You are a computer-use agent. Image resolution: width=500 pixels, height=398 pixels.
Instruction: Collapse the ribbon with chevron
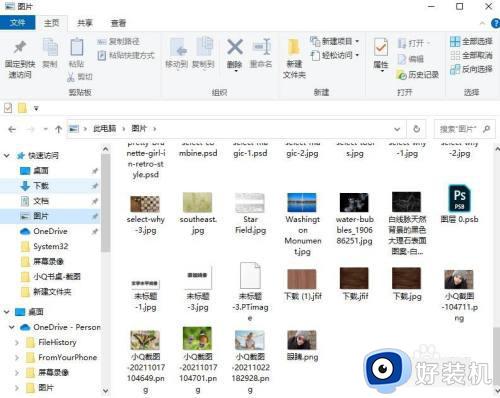pyautogui.click(x=482, y=23)
